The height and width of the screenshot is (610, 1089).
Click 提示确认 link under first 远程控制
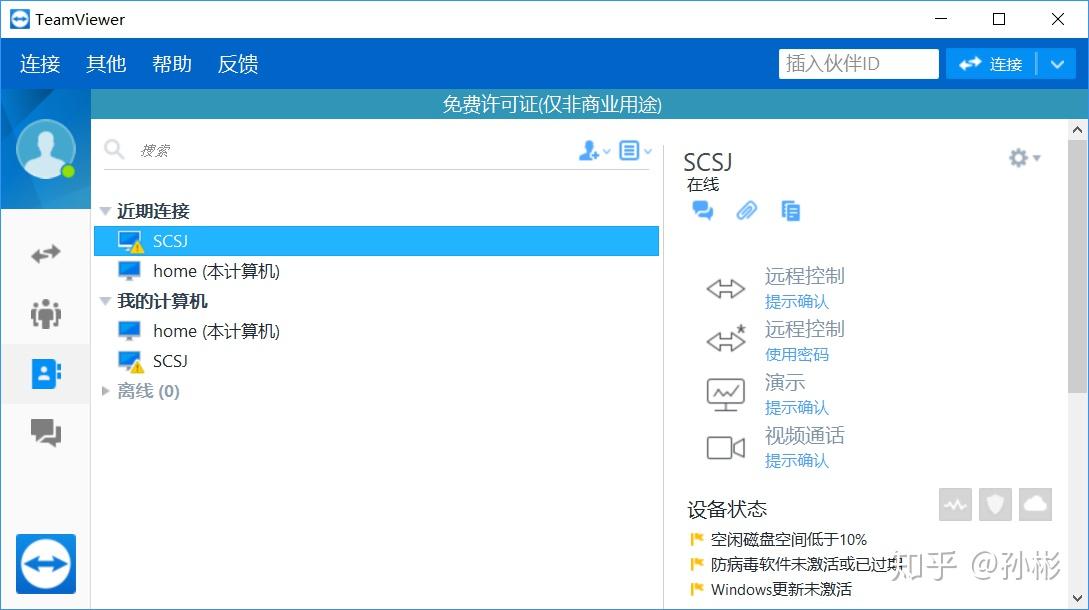(797, 302)
